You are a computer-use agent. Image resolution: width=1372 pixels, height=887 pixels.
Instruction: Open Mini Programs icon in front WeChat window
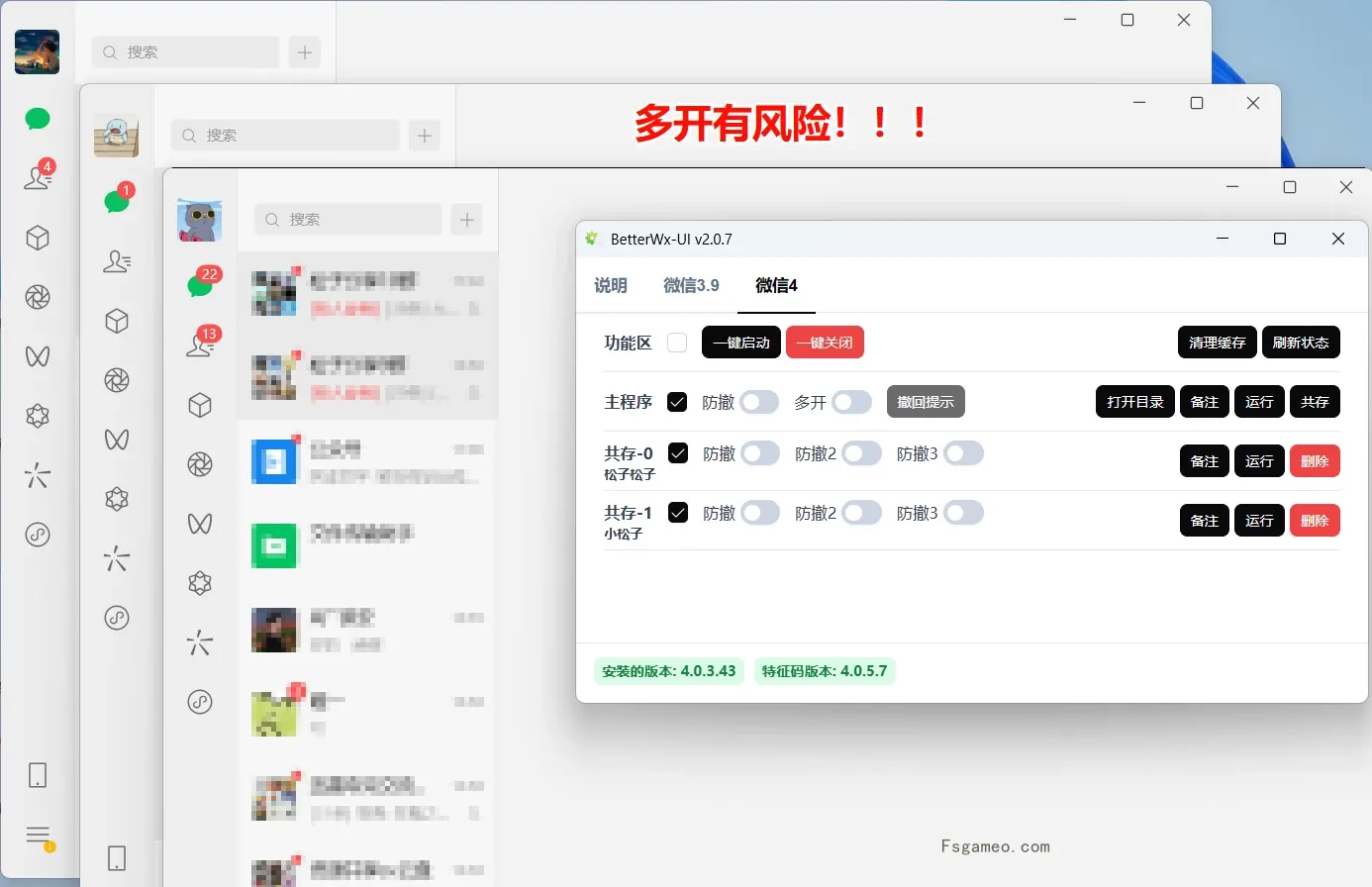point(200,702)
